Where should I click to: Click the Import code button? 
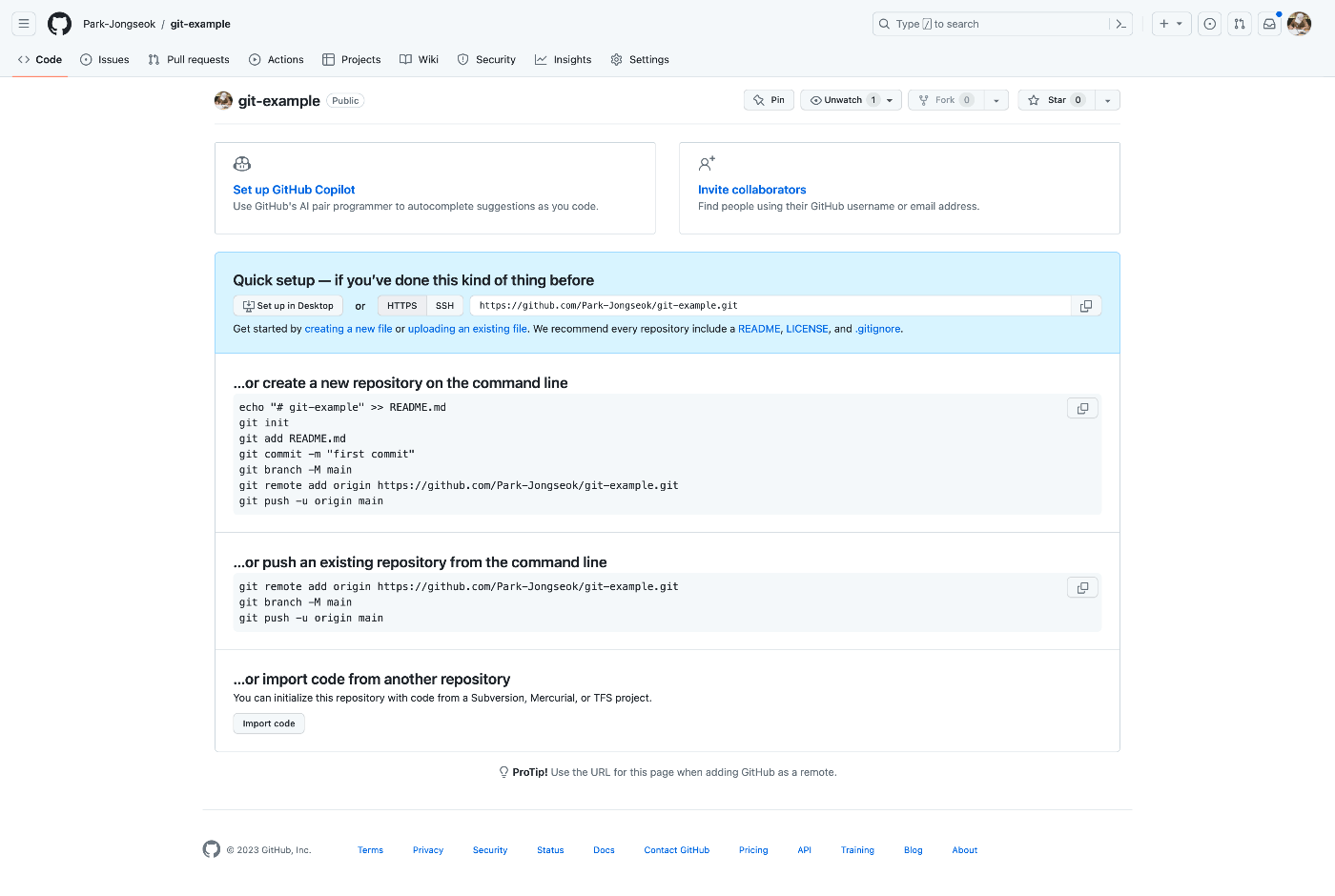click(x=269, y=723)
